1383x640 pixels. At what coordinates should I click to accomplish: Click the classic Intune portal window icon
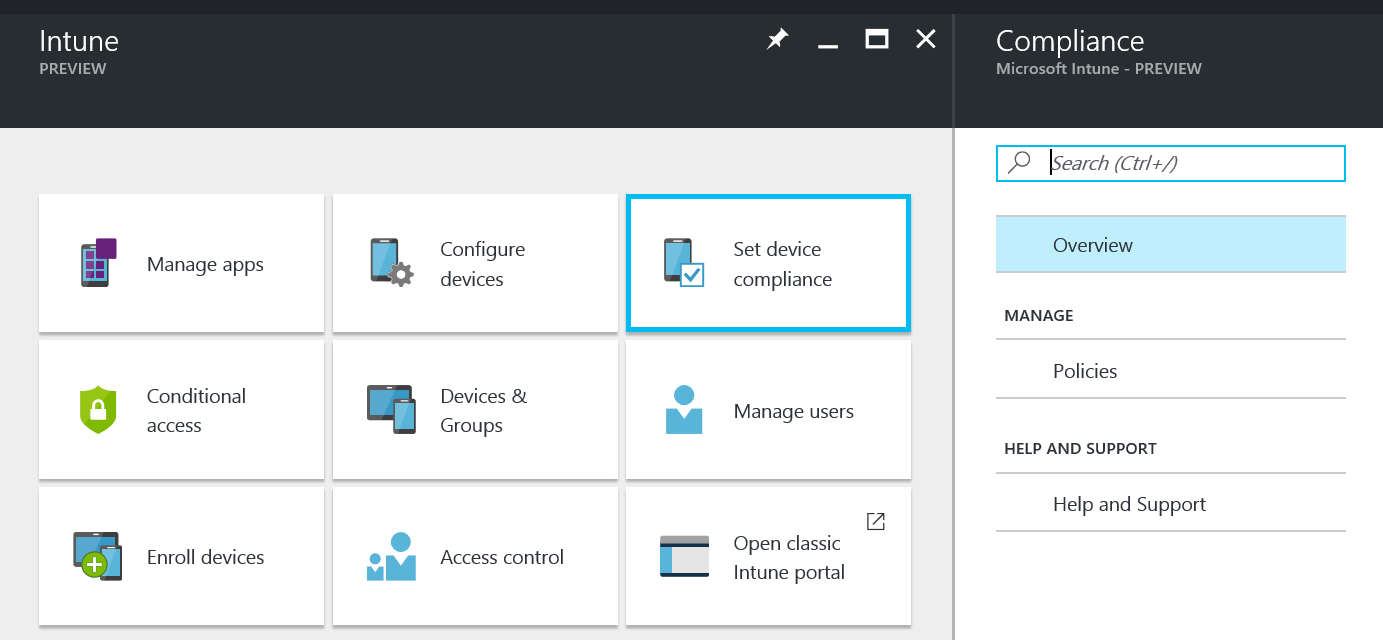684,557
